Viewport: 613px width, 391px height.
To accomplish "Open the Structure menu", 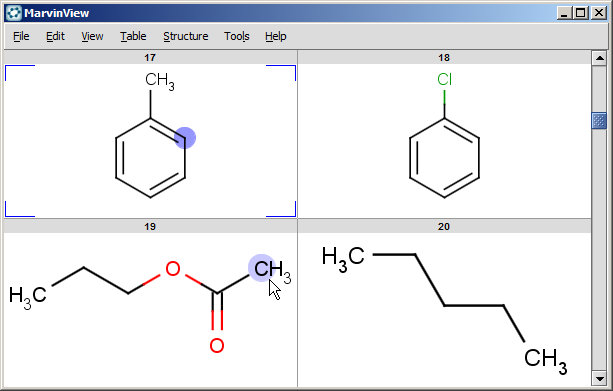I will [x=186, y=36].
